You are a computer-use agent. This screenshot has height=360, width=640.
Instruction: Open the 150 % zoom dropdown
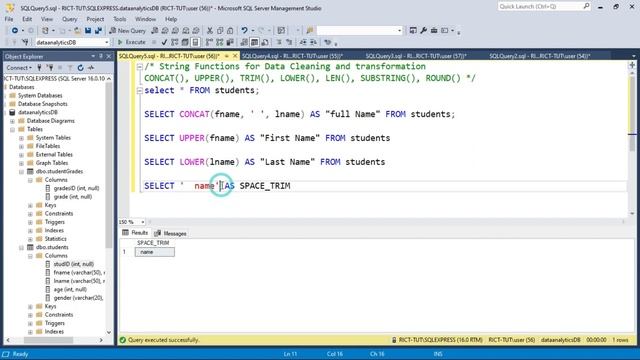142,222
